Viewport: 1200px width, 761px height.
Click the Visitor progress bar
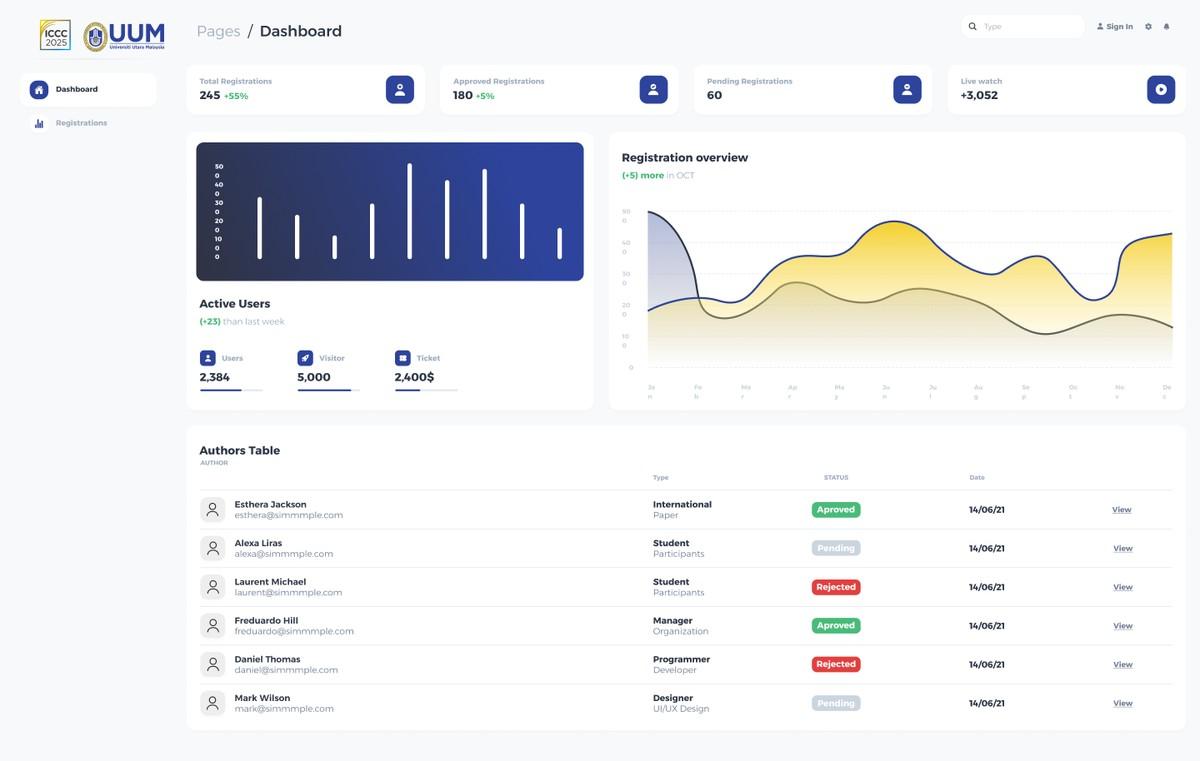point(329,390)
